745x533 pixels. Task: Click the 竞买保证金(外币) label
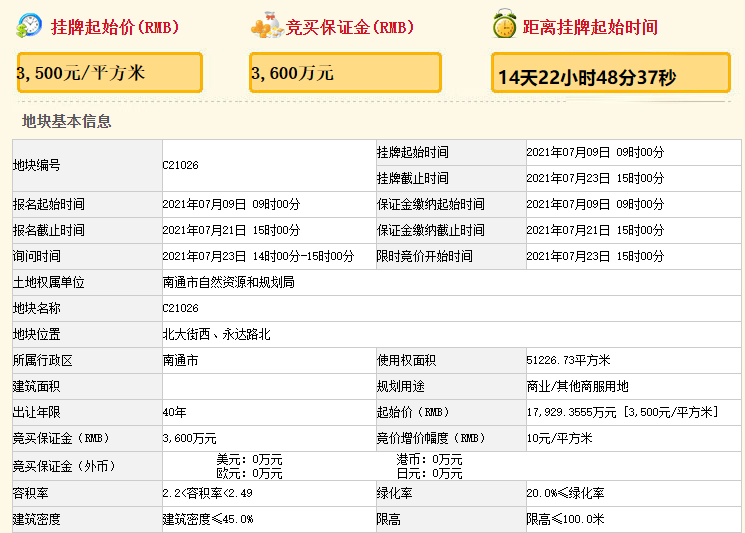[x=65, y=466]
